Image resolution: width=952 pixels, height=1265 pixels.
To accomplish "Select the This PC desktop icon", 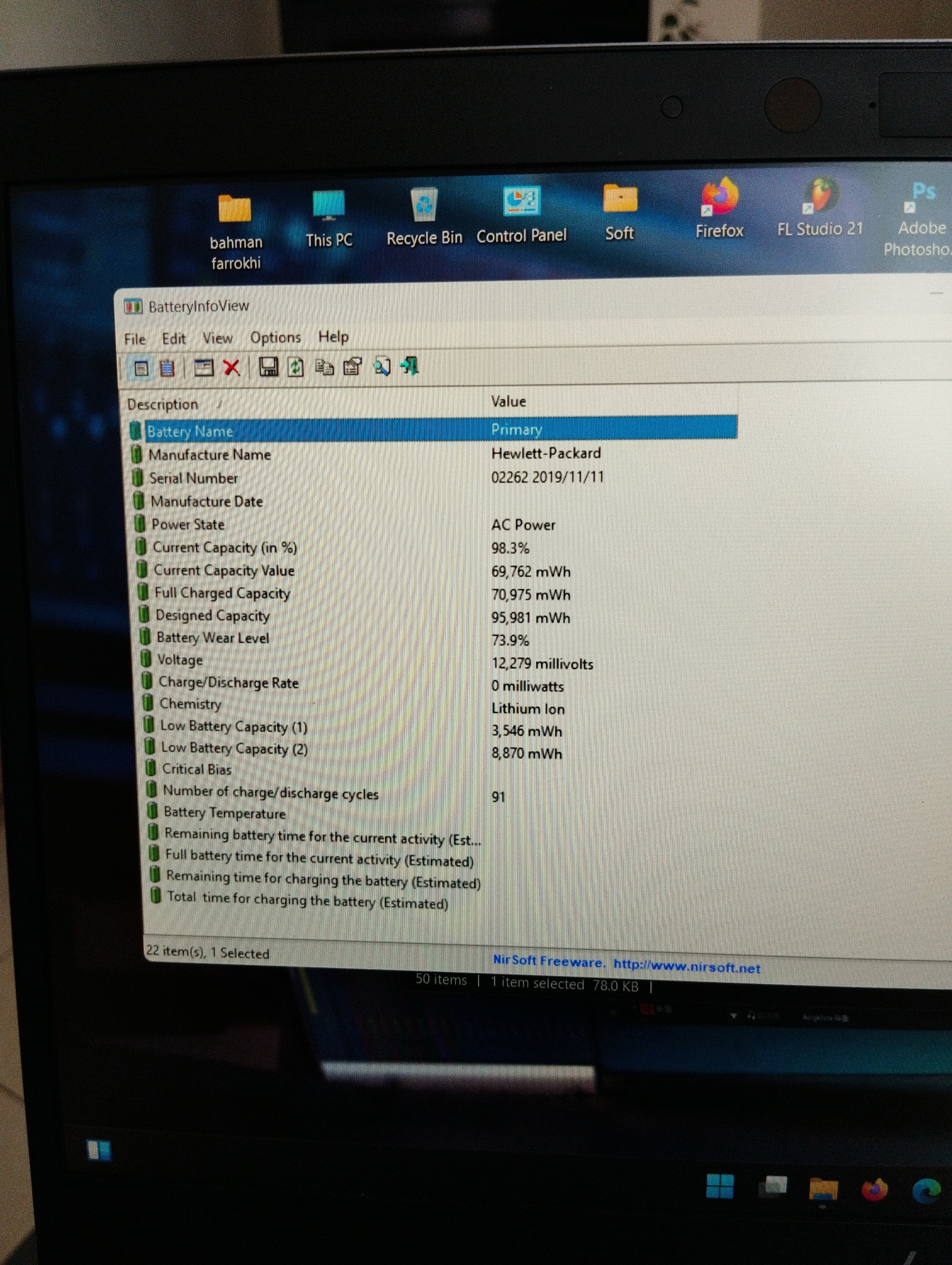I will tap(329, 219).
